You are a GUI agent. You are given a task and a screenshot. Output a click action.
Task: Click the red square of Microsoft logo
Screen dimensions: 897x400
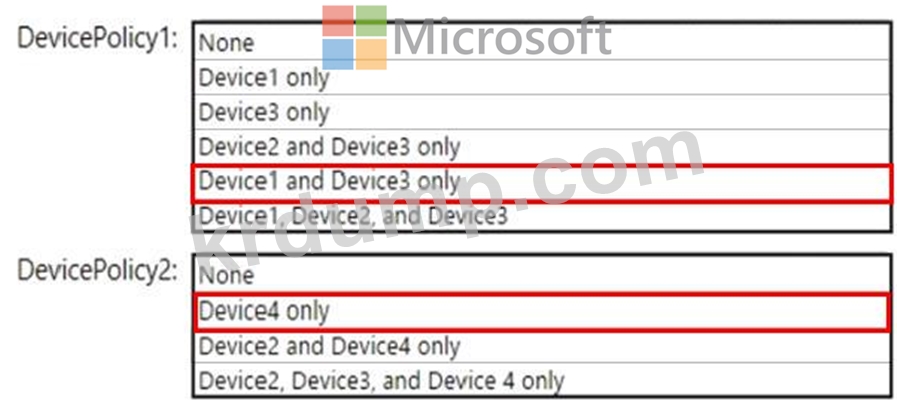click(x=338, y=21)
